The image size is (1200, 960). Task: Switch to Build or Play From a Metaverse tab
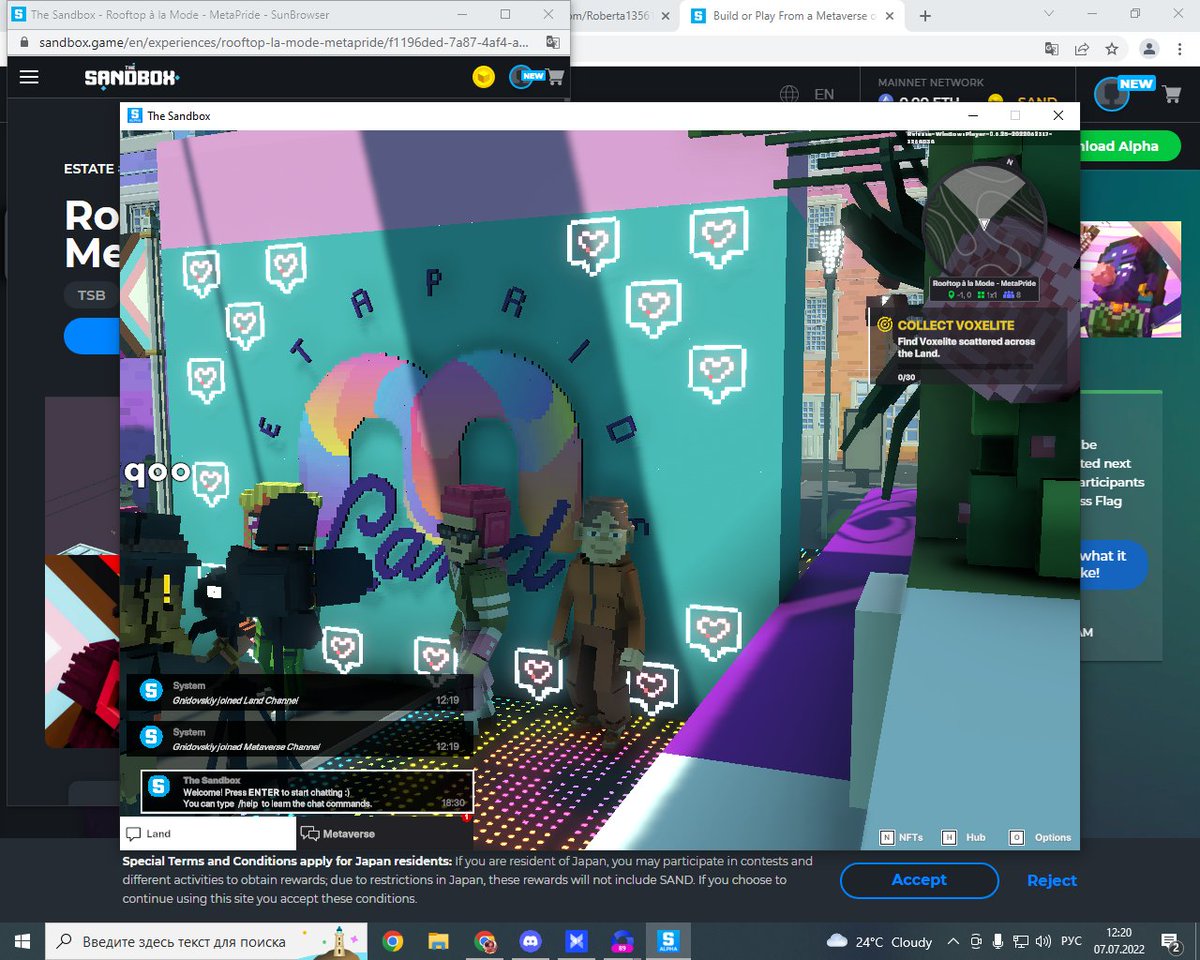click(x=793, y=16)
